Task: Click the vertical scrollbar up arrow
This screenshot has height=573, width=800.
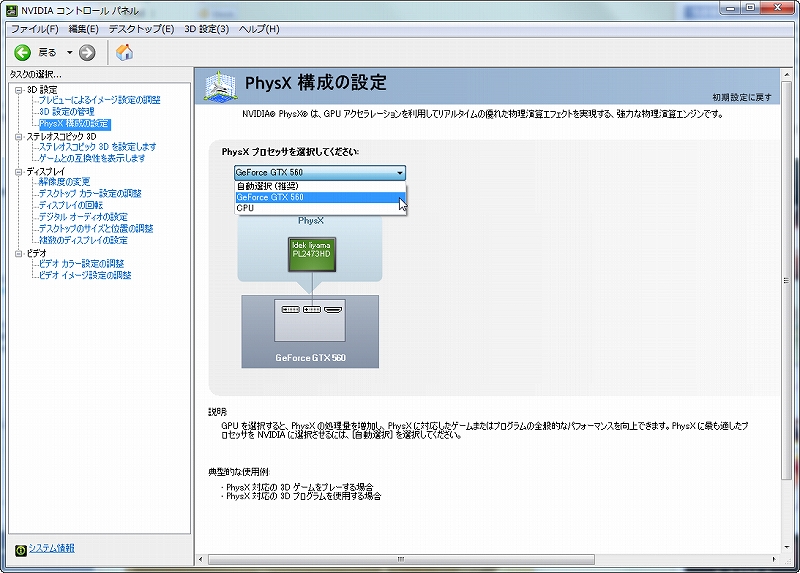Action: coord(786,75)
